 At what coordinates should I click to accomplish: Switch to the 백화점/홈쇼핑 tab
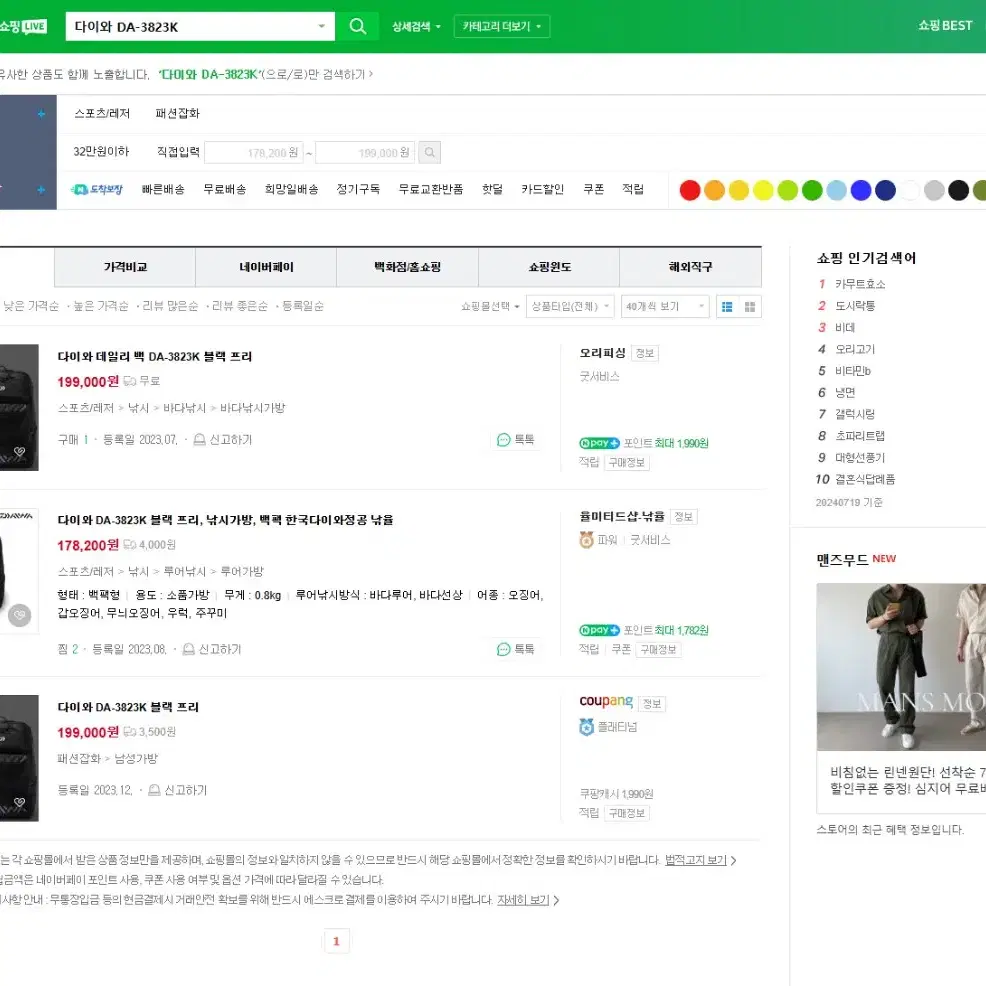point(407,267)
